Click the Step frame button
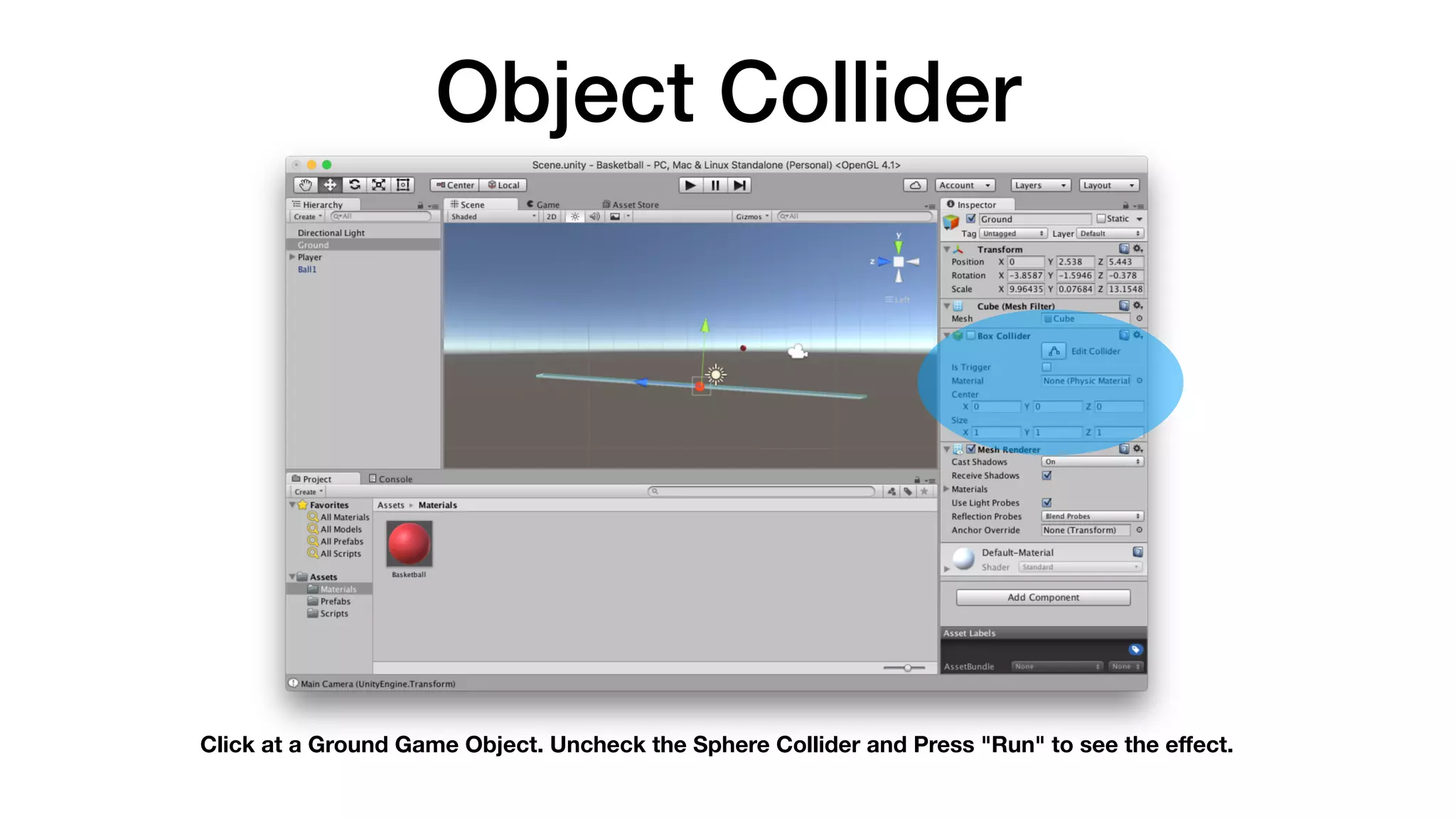The width and height of the screenshot is (1456, 819). pyautogui.click(x=739, y=185)
